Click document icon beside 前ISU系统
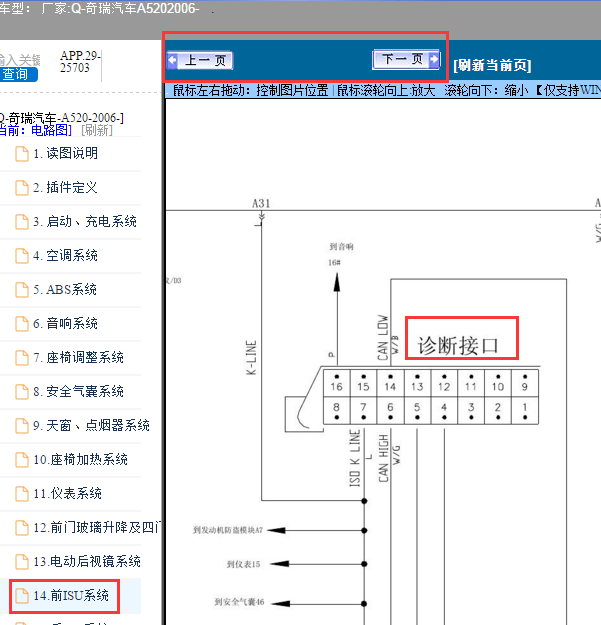 coord(22,596)
